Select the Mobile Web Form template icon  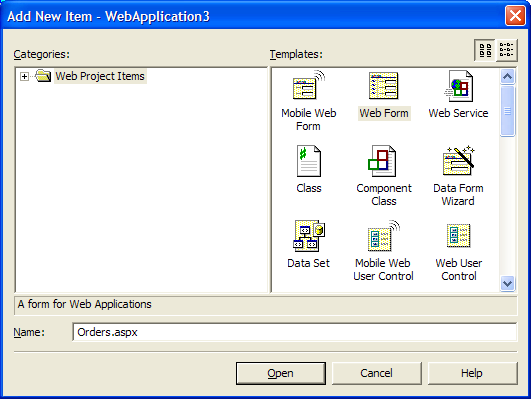(309, 85)
